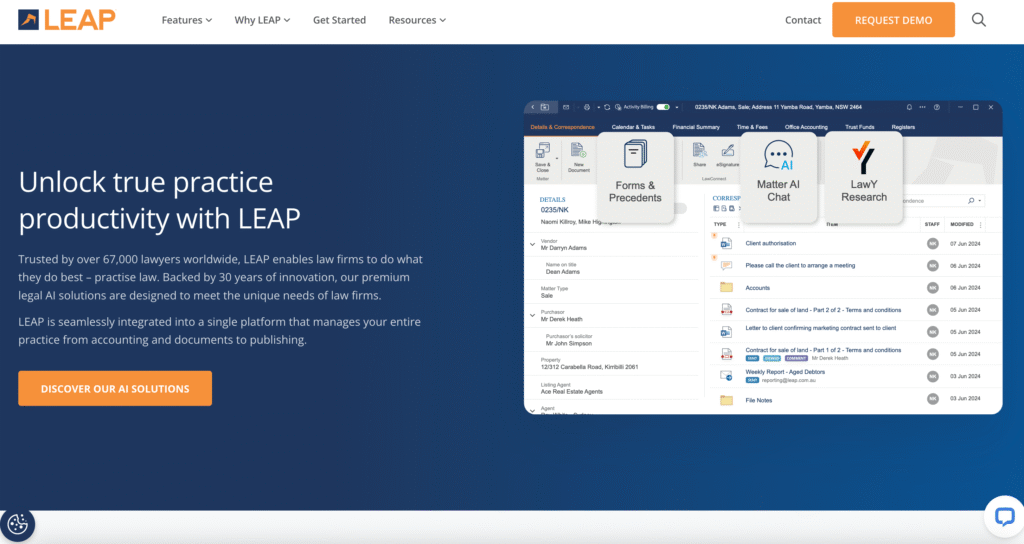Image resolution: width=1024 pixels, height=544 pixels.
Task: Click the email envelope icon in title bar
Action: [566, 107]
